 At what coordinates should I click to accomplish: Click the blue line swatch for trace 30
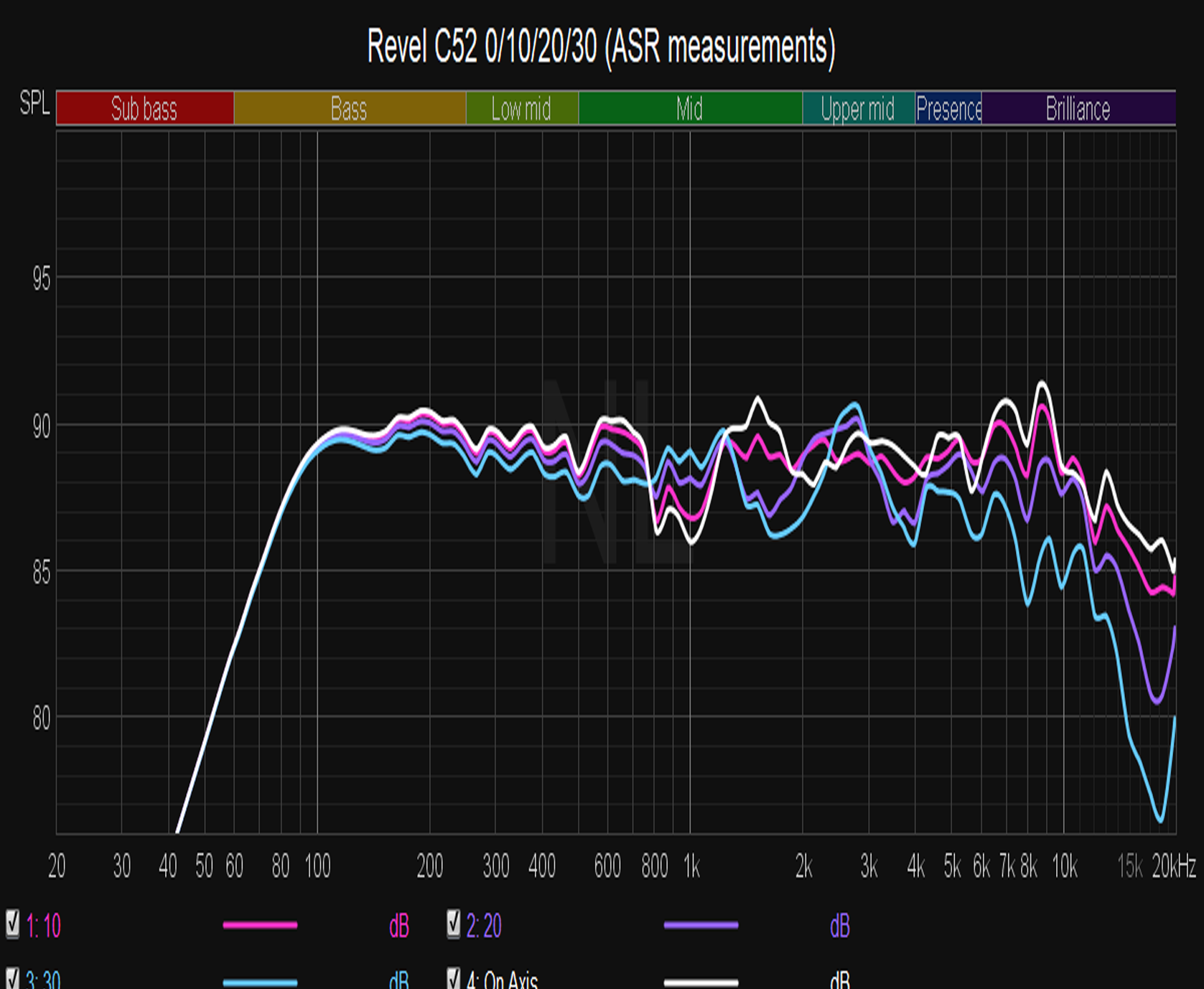[260, 983]
